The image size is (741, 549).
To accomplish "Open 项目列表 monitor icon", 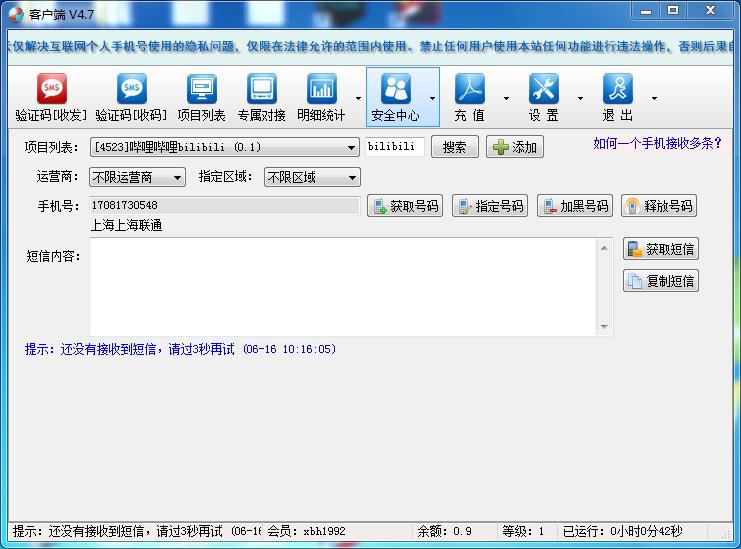I will click(x=202, y=88).
